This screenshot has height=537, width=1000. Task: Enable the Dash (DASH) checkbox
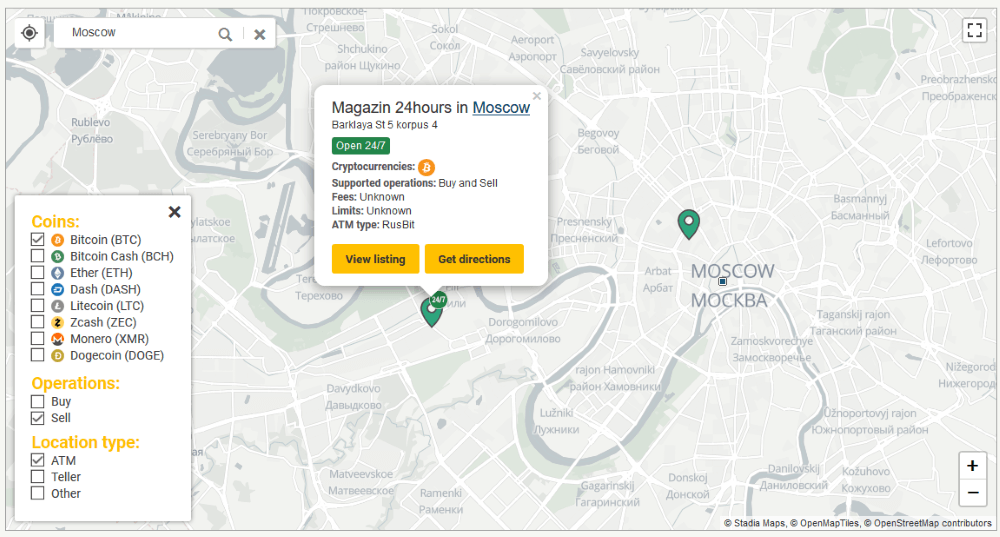coord(38,290)
